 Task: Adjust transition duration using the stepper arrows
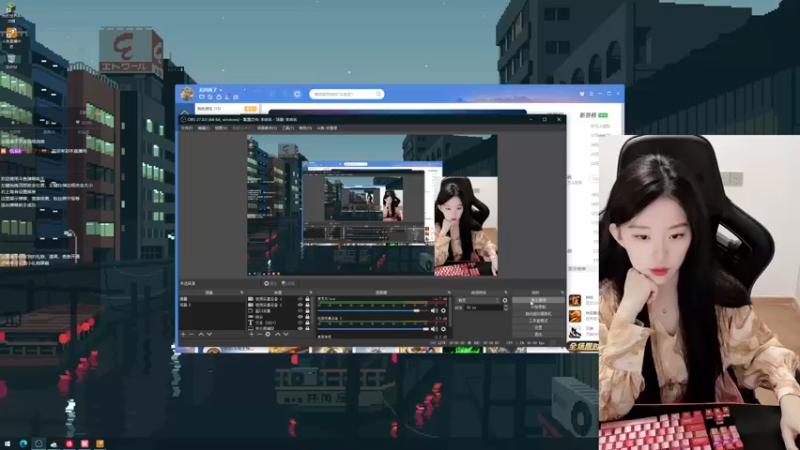pyautogui.click(x=506, y=308)
